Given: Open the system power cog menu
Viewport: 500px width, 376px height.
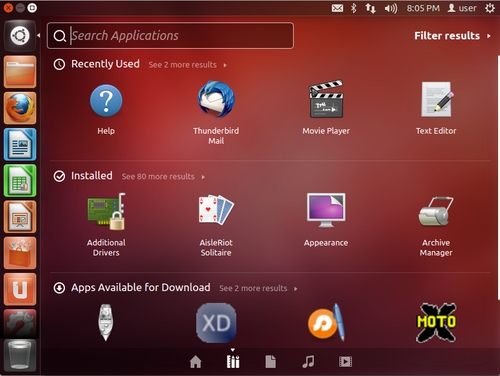Looking at the screenshot, I should coord(490,8).
